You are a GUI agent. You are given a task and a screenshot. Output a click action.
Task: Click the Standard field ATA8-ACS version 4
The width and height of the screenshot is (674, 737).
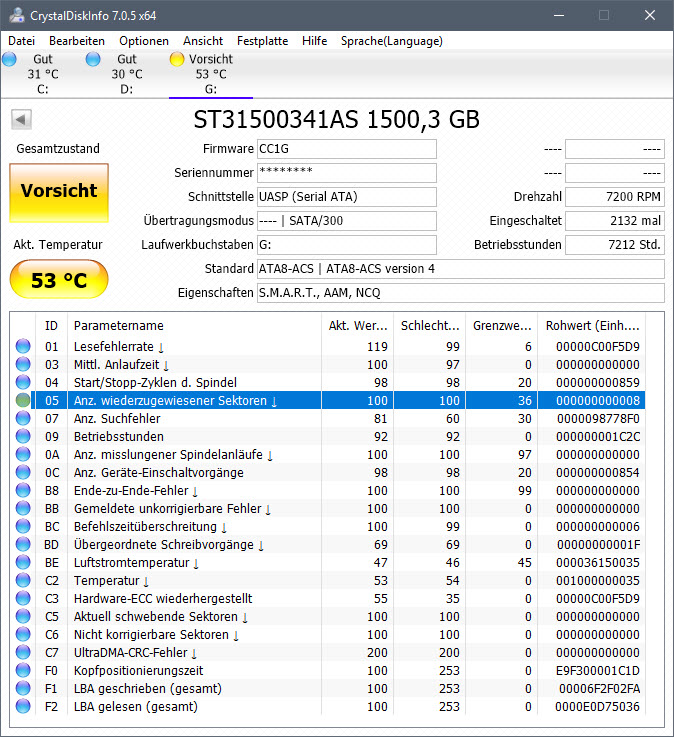tap(461, 269)
